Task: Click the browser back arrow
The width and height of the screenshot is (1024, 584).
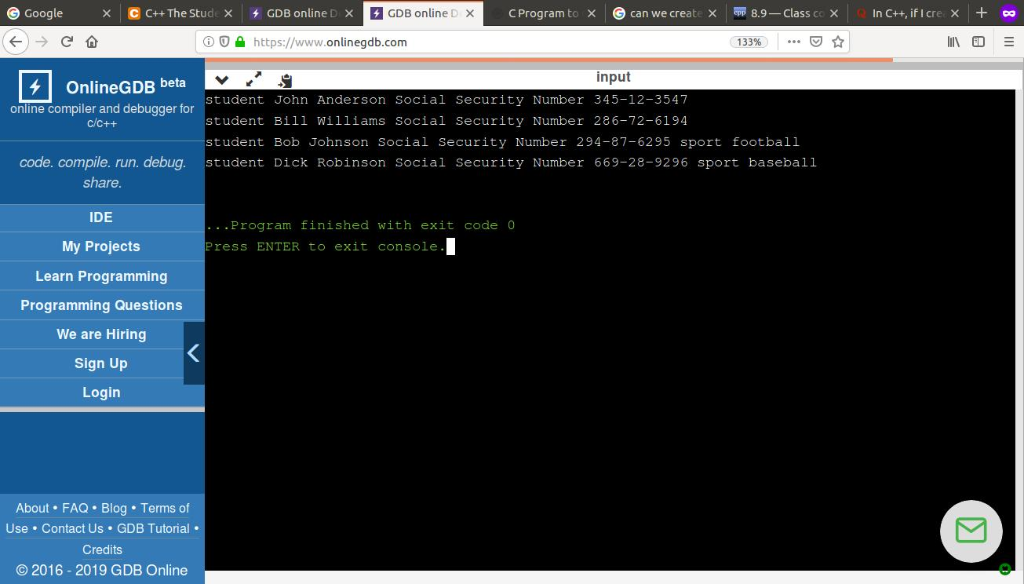Action: (18, 41)
